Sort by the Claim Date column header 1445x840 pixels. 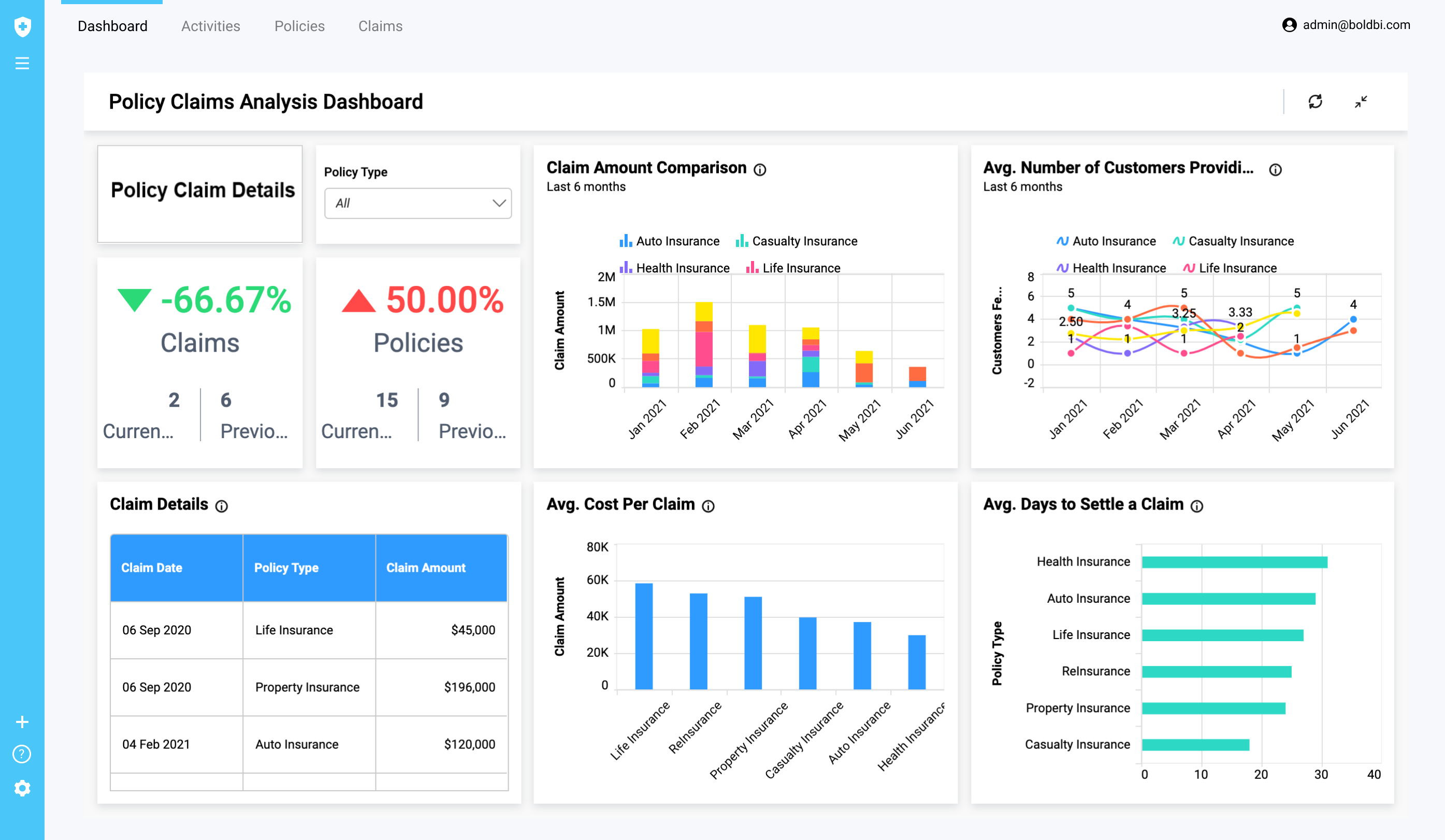tap(177, 568)
